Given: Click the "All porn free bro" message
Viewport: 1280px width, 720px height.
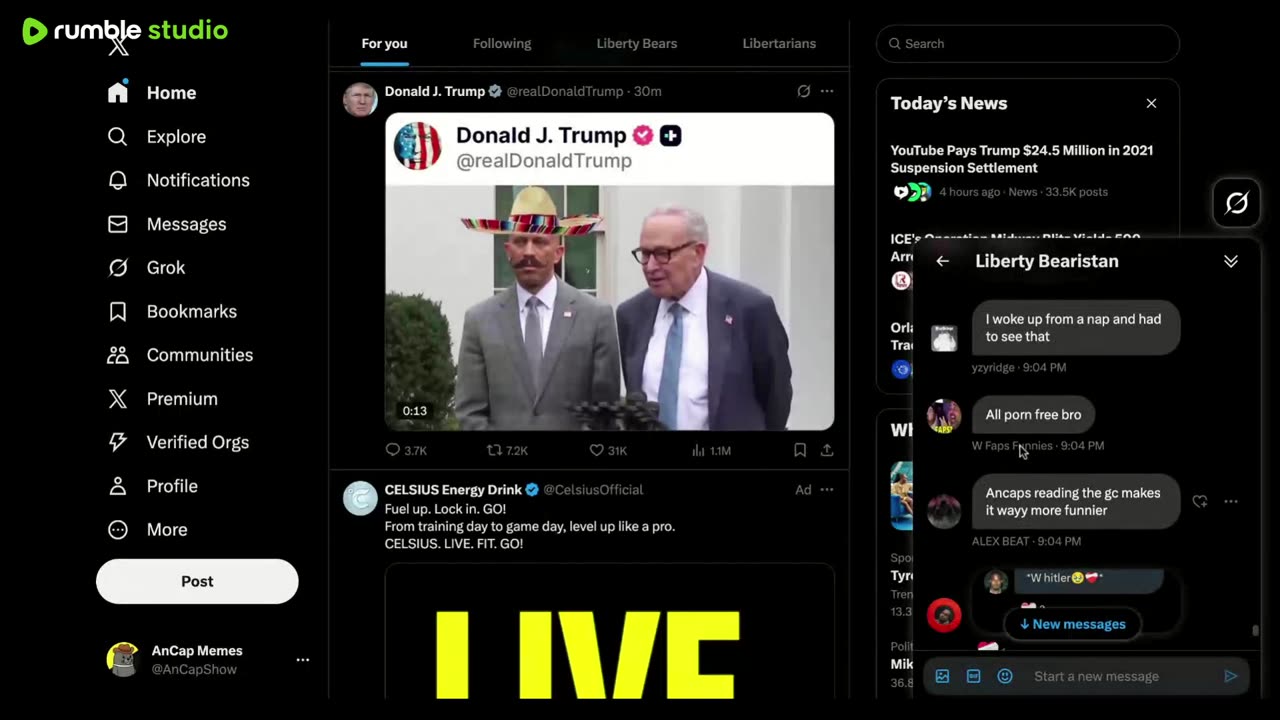Looking at the screenshot, I should click(x=1033, y=415).
